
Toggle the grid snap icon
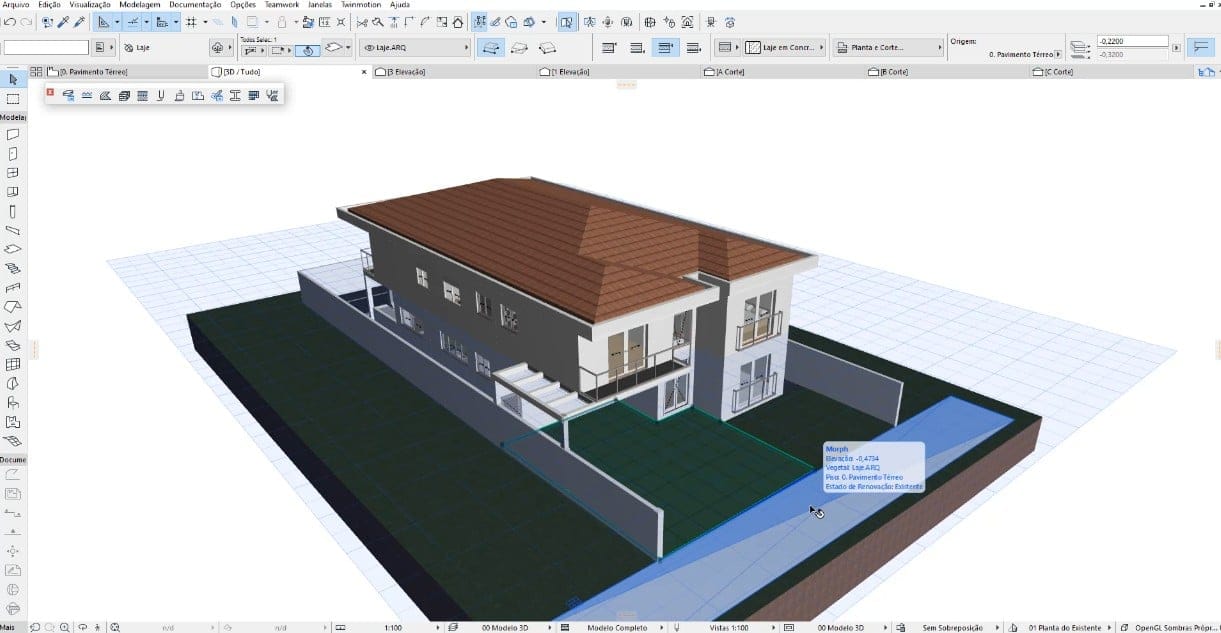pos(190,21)
